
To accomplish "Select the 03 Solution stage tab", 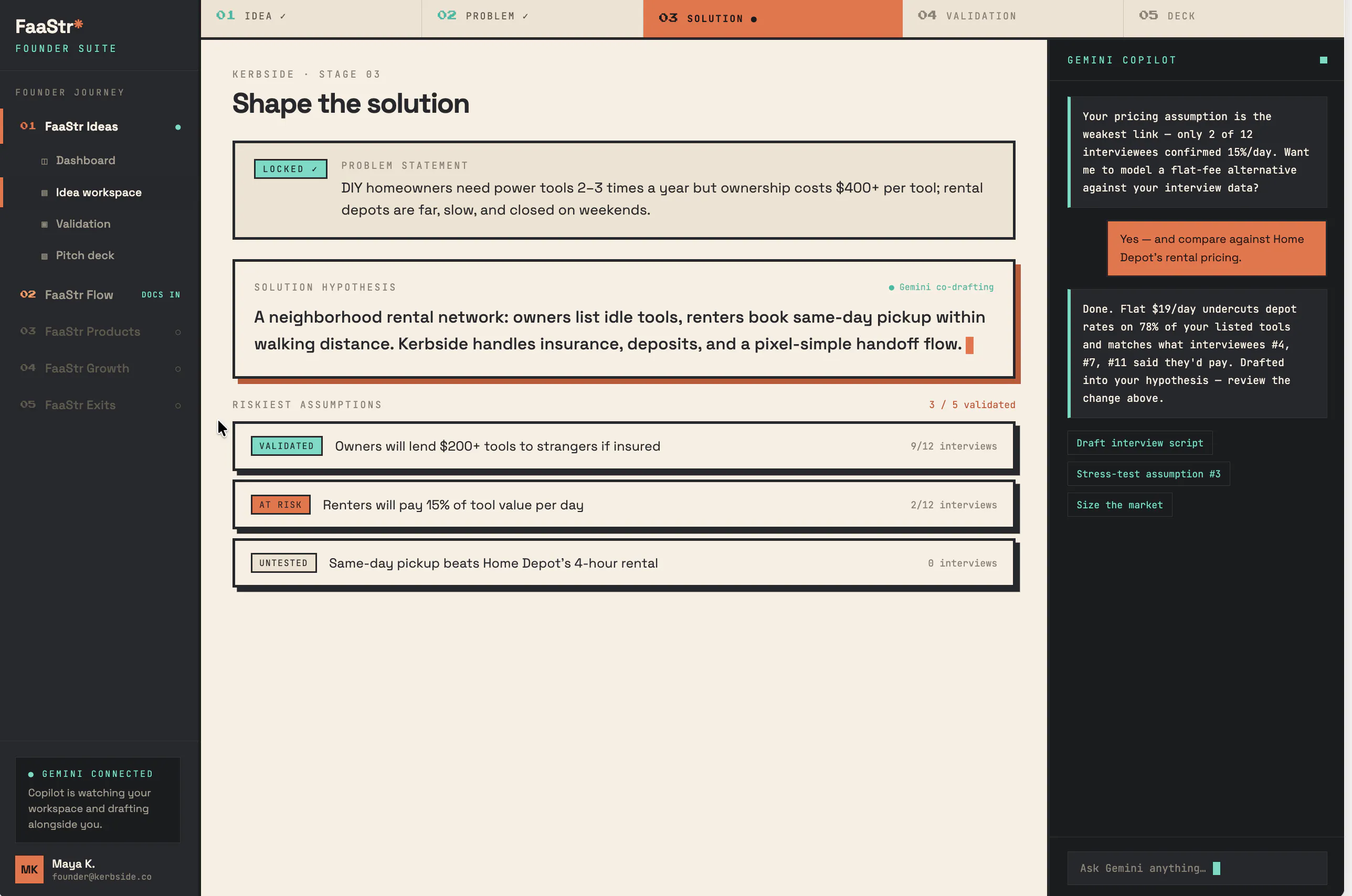I will click(x=773, y=18).
